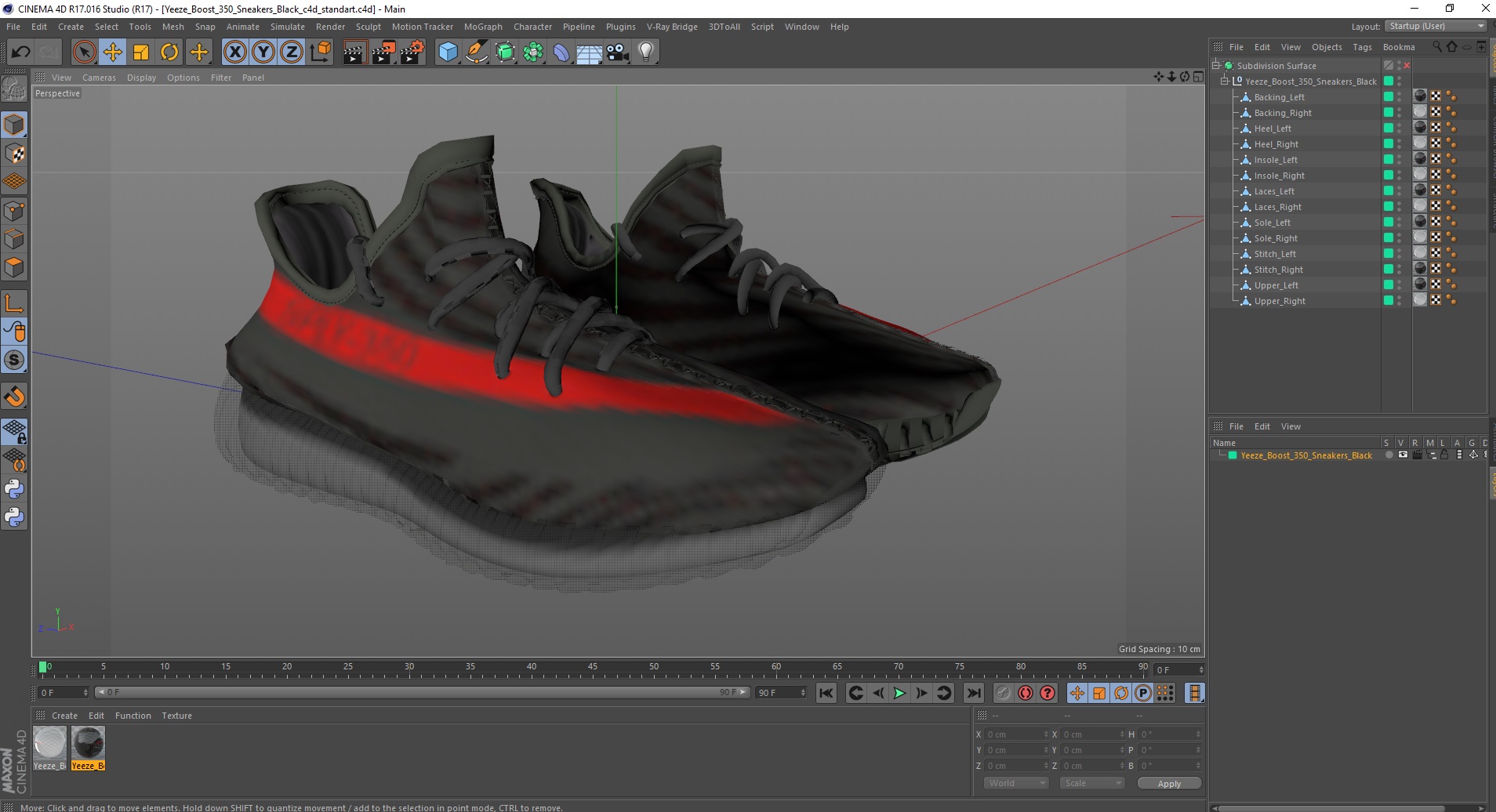Open the World coordinate dropdown
The width and height of the screenshot is (1496, 812).
pyautogui.click(x=1016, y=783)
